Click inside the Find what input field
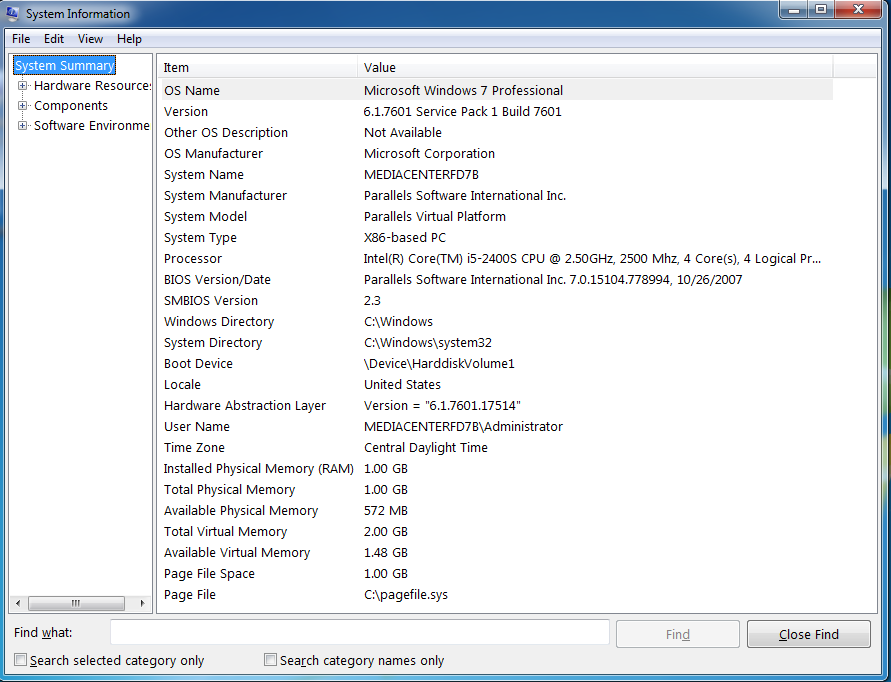The width and height of the screenshot is (891, 682). [360, 632]
